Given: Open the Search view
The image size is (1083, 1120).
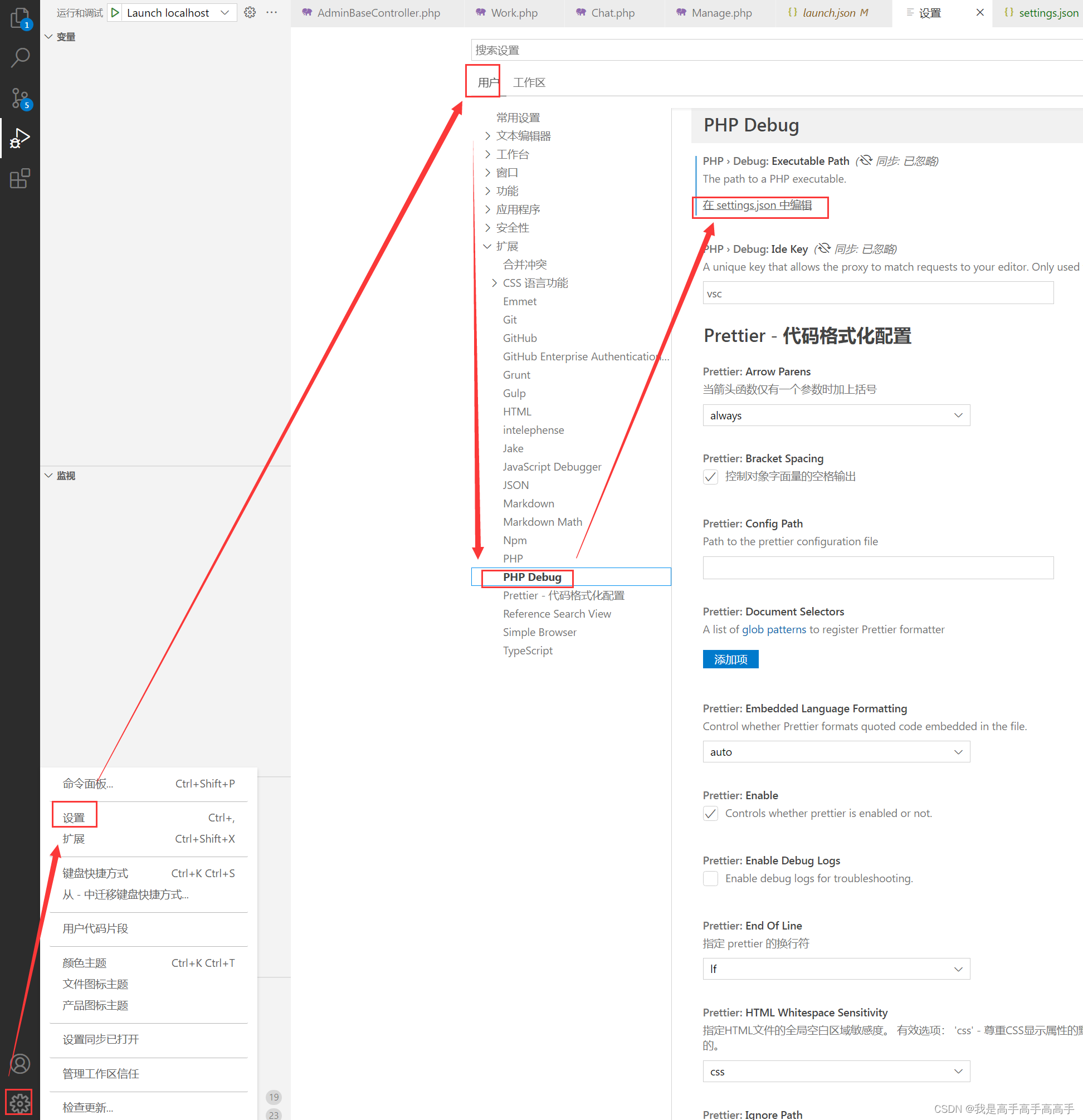Looking at the screenshot, I should click(19, 56).
